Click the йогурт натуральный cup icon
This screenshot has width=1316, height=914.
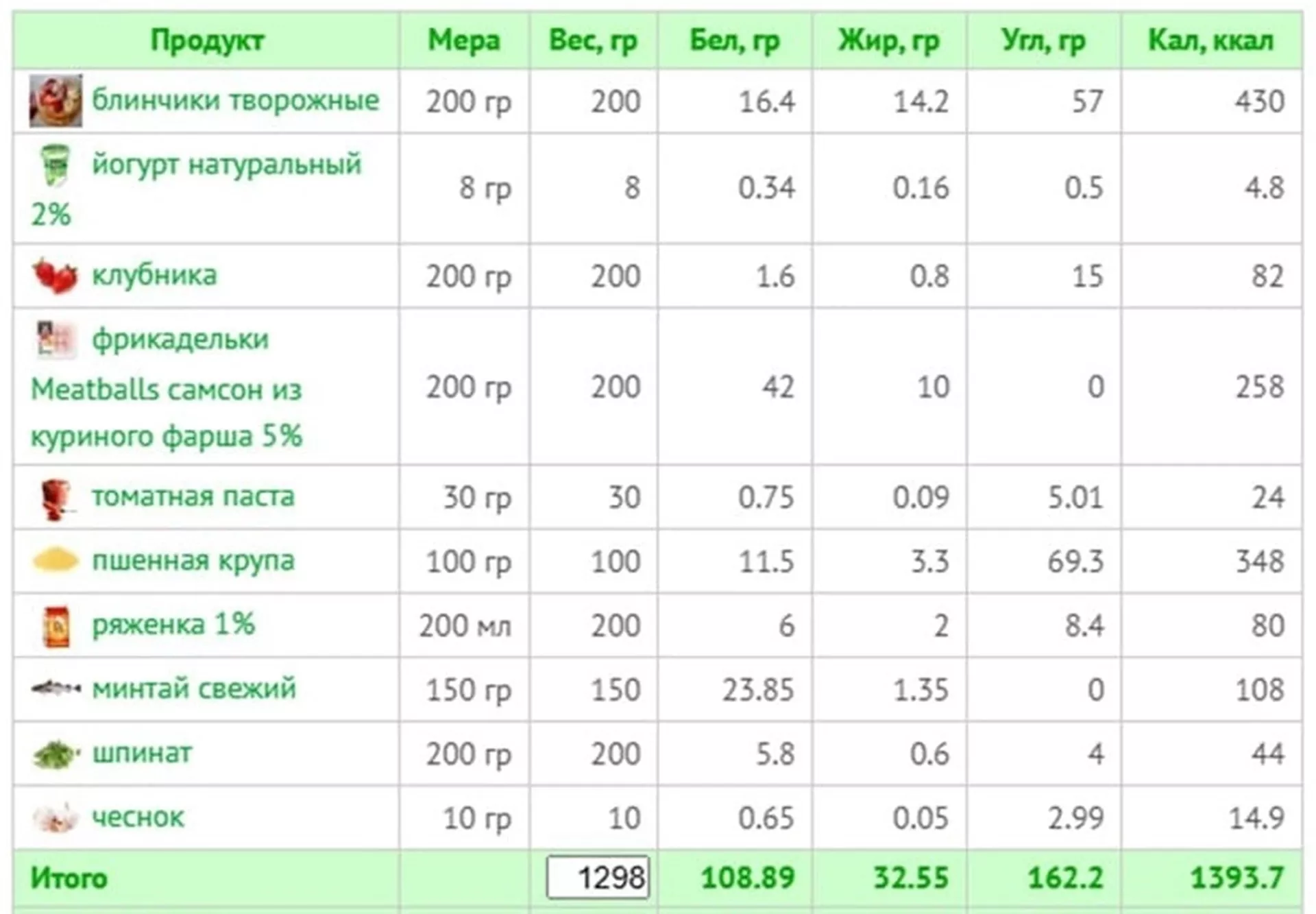pyautogui.click(x=56, y=165)
